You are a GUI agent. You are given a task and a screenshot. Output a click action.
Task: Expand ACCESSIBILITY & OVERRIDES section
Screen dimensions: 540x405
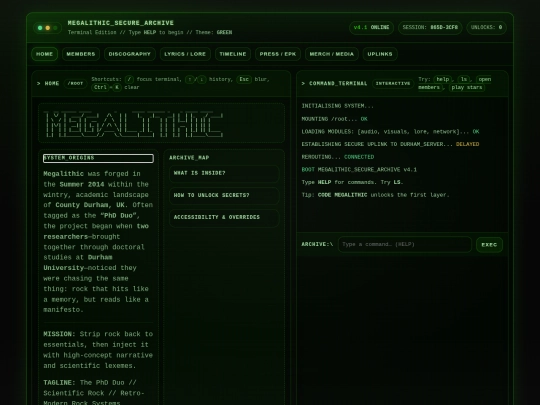[x=224, y=217]
